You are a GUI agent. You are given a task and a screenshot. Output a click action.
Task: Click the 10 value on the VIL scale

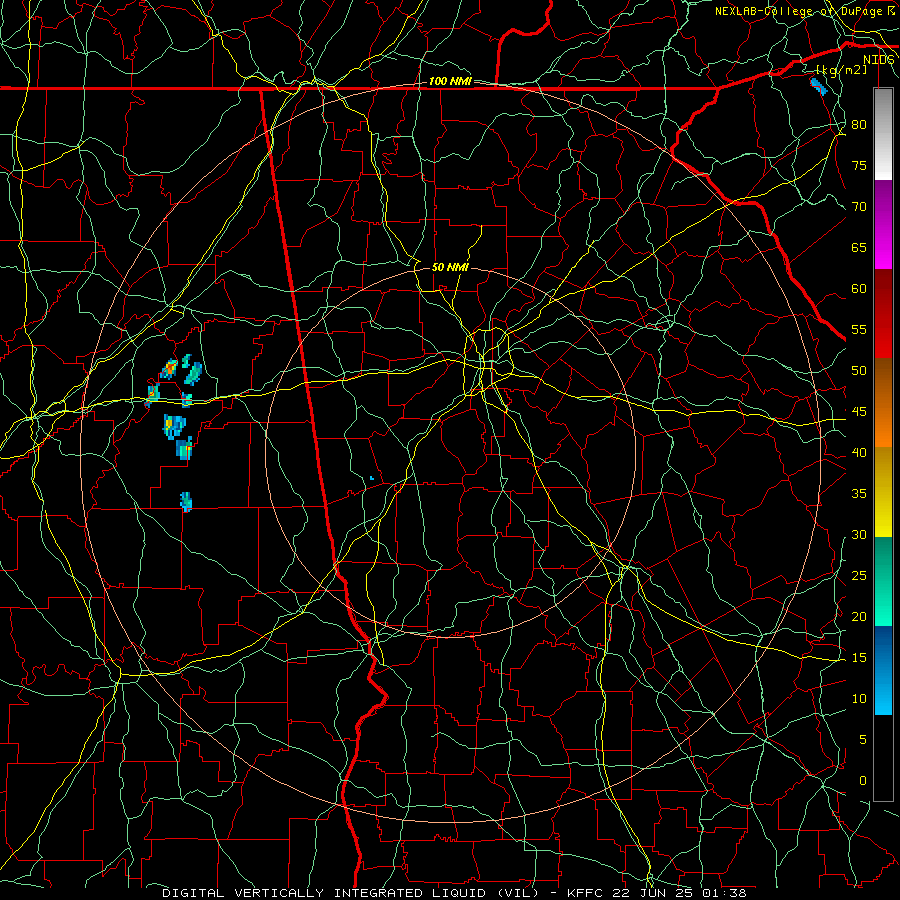(x=859, y=699)
